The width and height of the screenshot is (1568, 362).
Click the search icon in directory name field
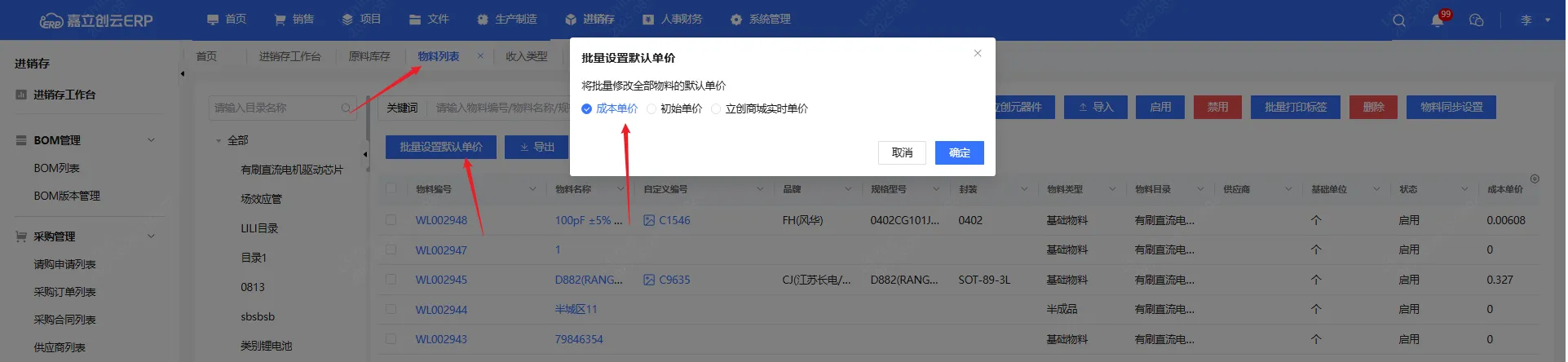(x=346, y=108)
